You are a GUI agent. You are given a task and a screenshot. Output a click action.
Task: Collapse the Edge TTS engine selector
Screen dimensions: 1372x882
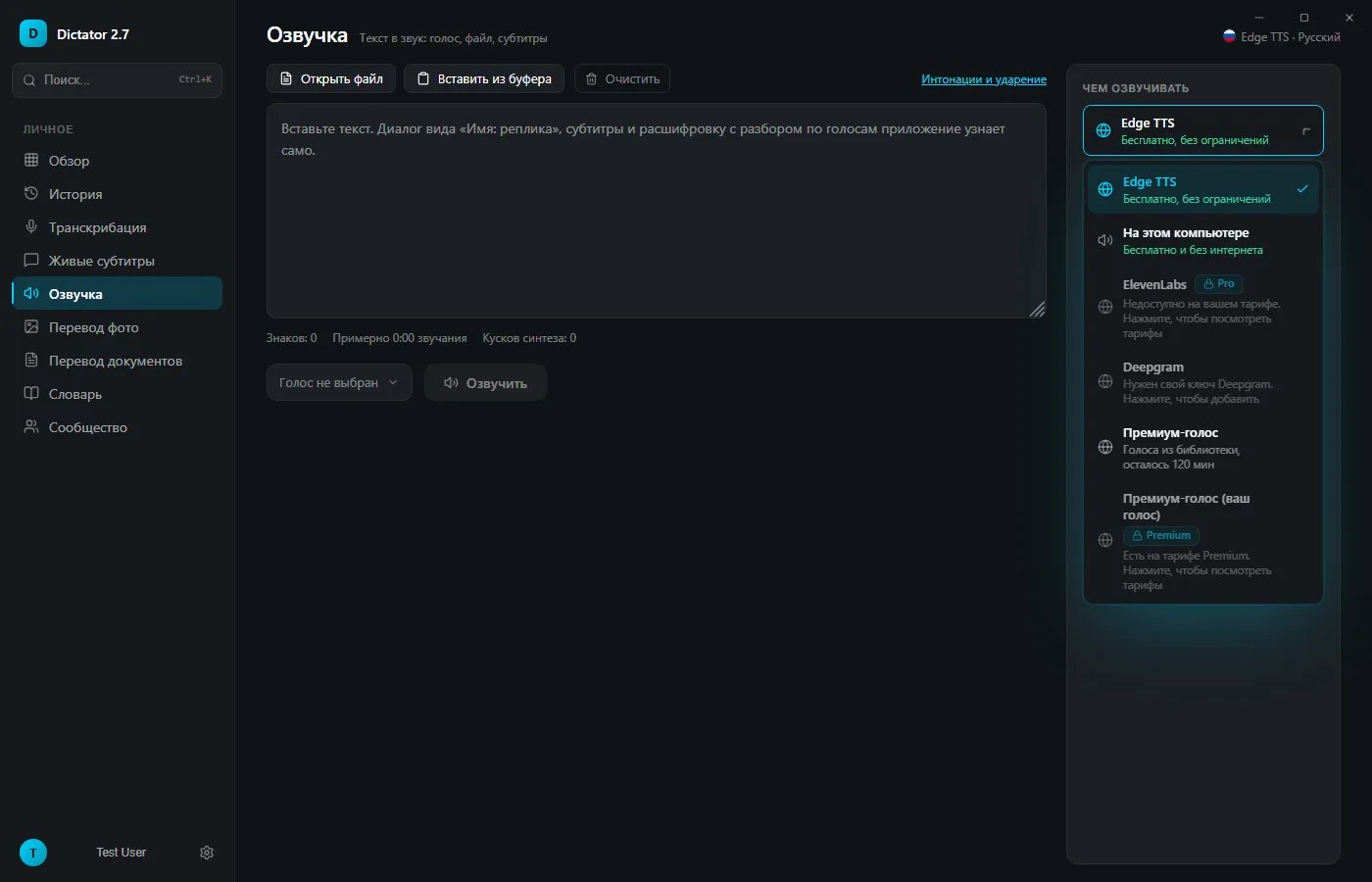(x=1203, y=130)
